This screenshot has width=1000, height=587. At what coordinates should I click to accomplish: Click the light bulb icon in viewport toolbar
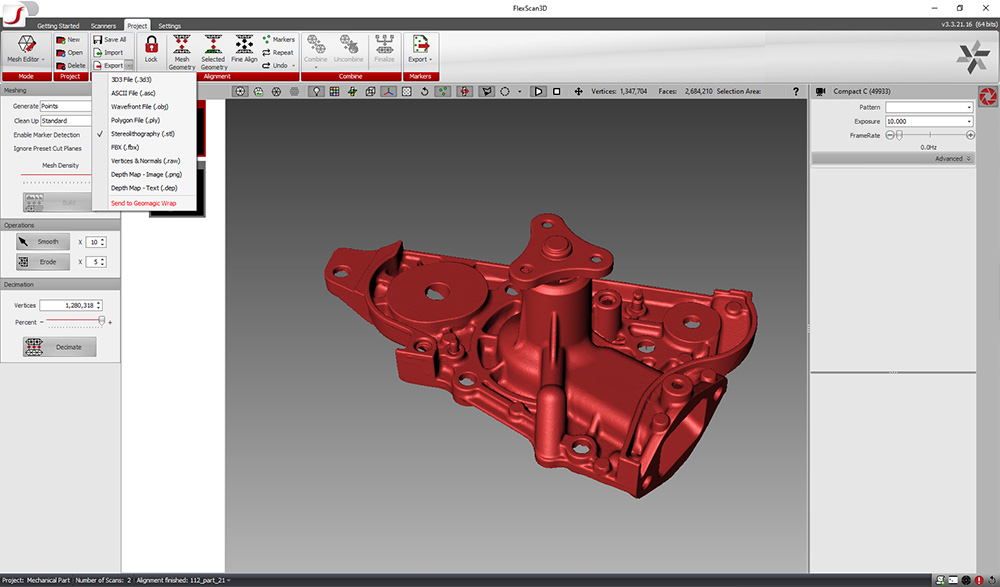coord(316,91)
